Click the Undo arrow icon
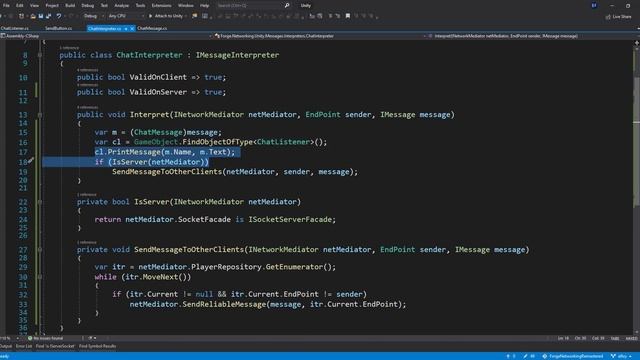This screenshot has height=360, width=640. point(59,16)
